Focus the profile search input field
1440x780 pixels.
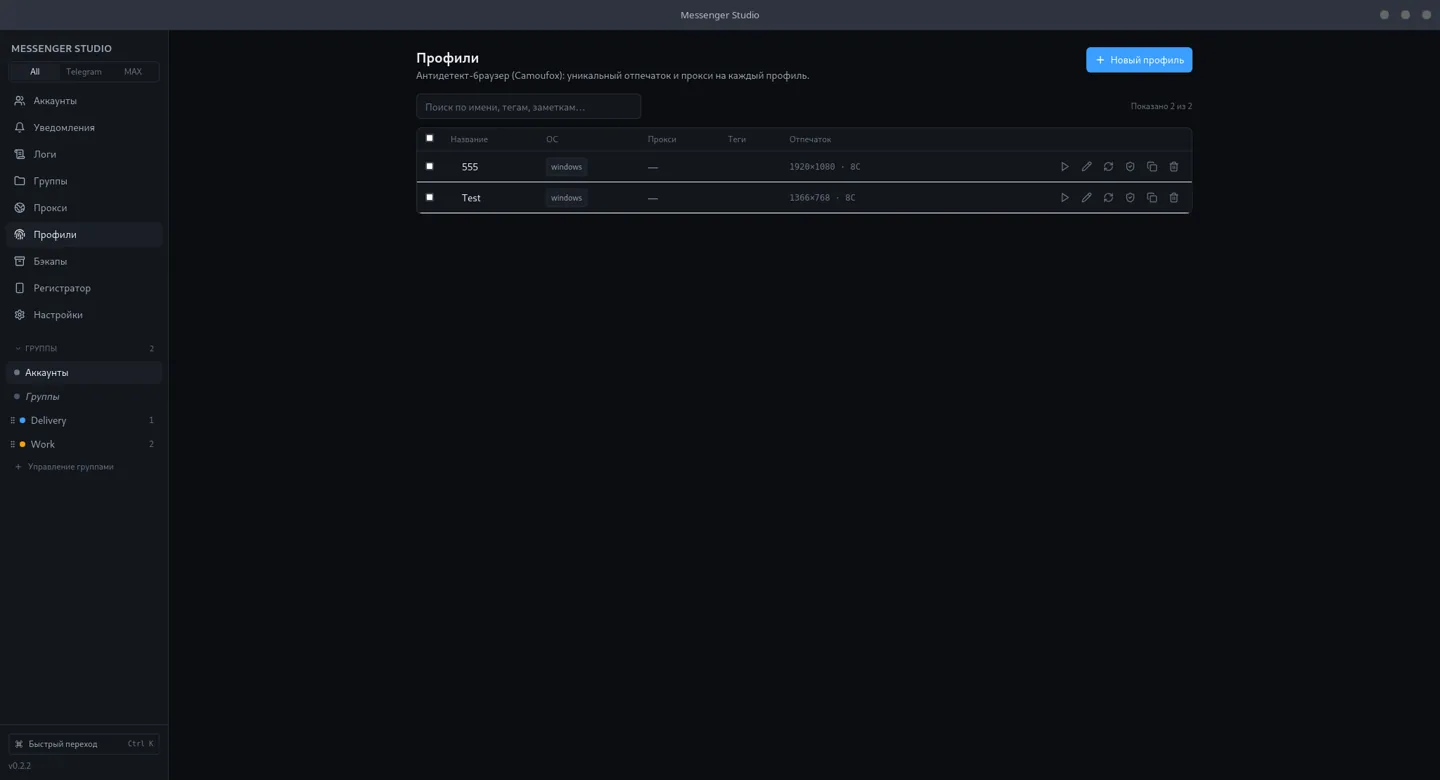click(x=528, y=107)
